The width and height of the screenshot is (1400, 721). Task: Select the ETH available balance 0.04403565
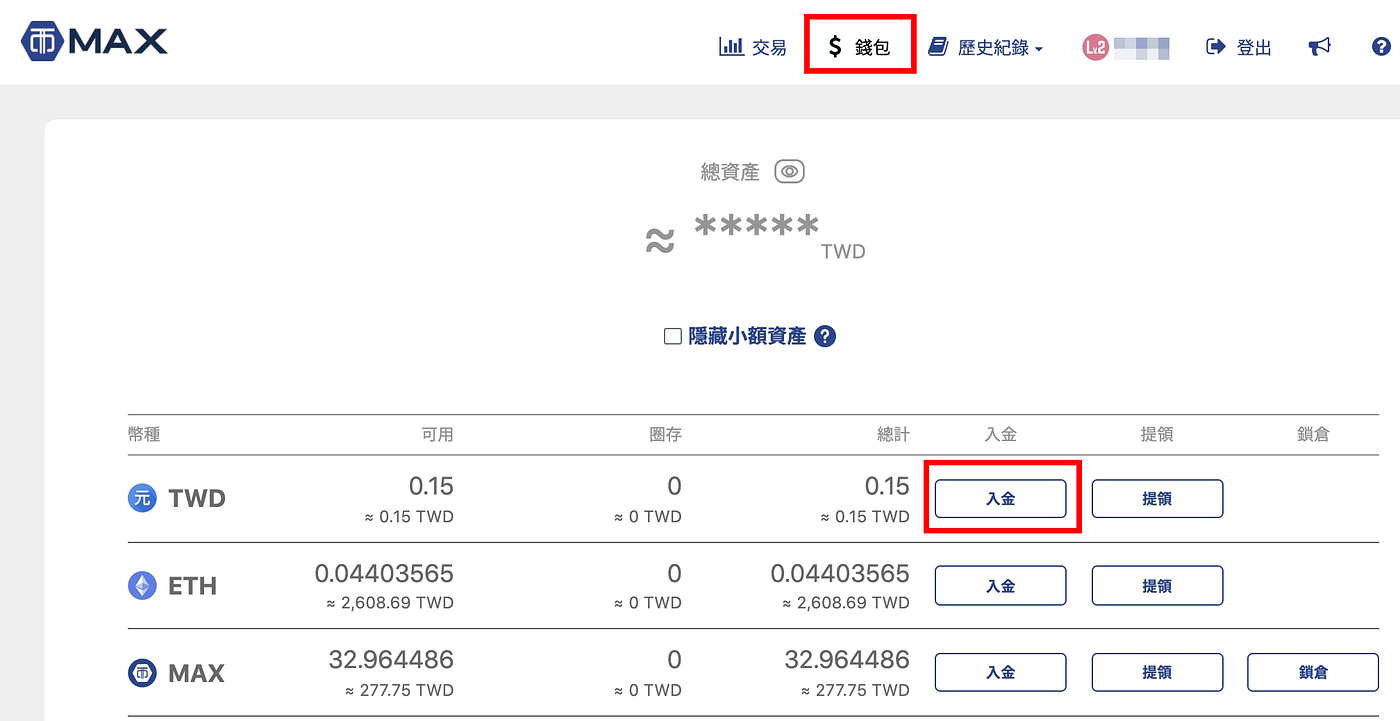click(x=384, y=573)
